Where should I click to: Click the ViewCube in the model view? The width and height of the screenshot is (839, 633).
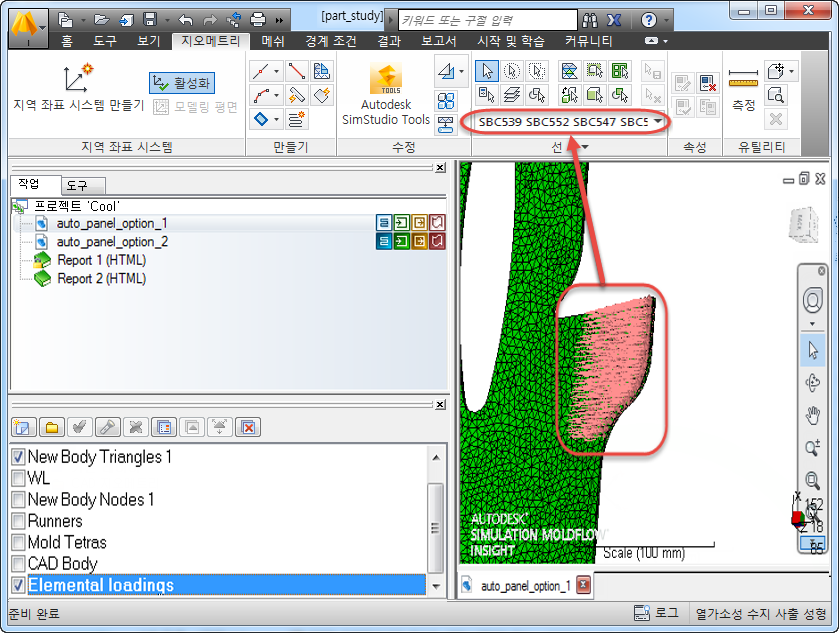[804, 224]
